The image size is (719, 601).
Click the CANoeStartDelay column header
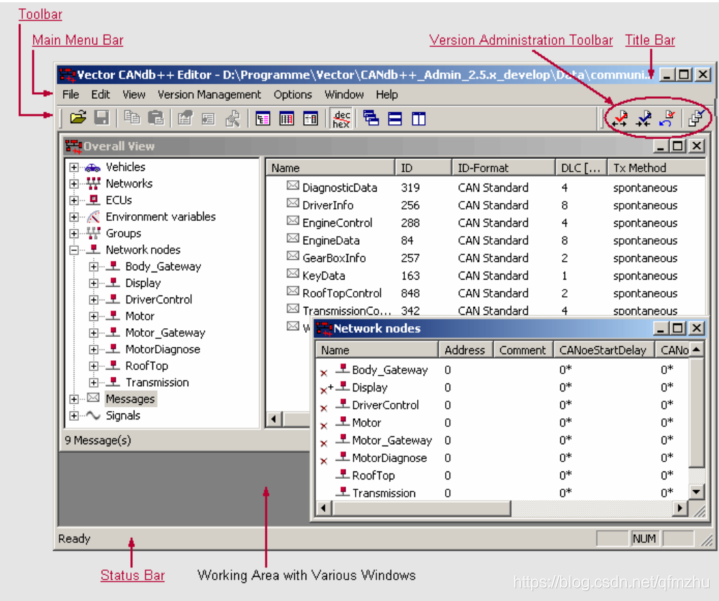[x=603, y=350]
